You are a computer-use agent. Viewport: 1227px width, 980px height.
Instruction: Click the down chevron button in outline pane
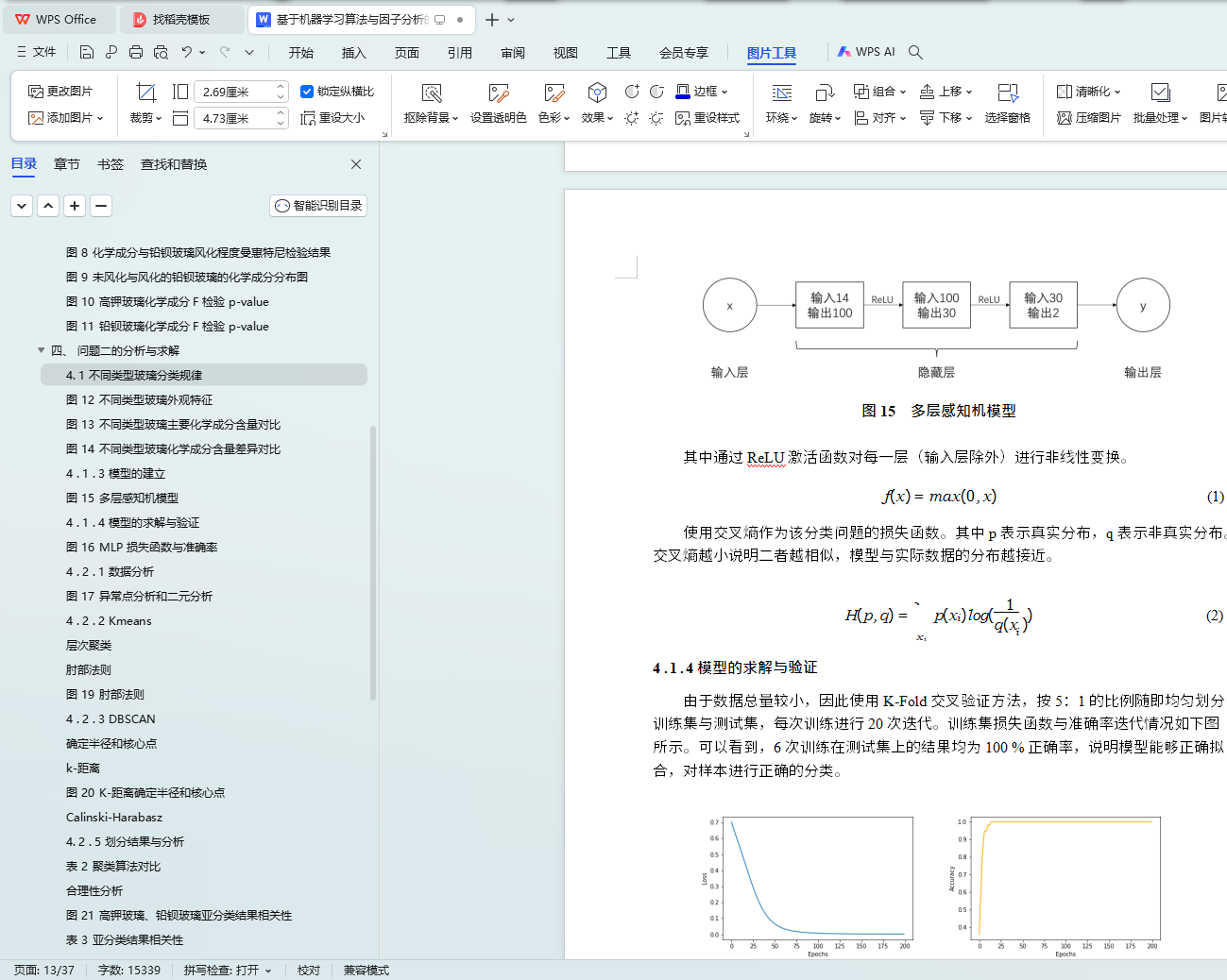coord(22,206)
